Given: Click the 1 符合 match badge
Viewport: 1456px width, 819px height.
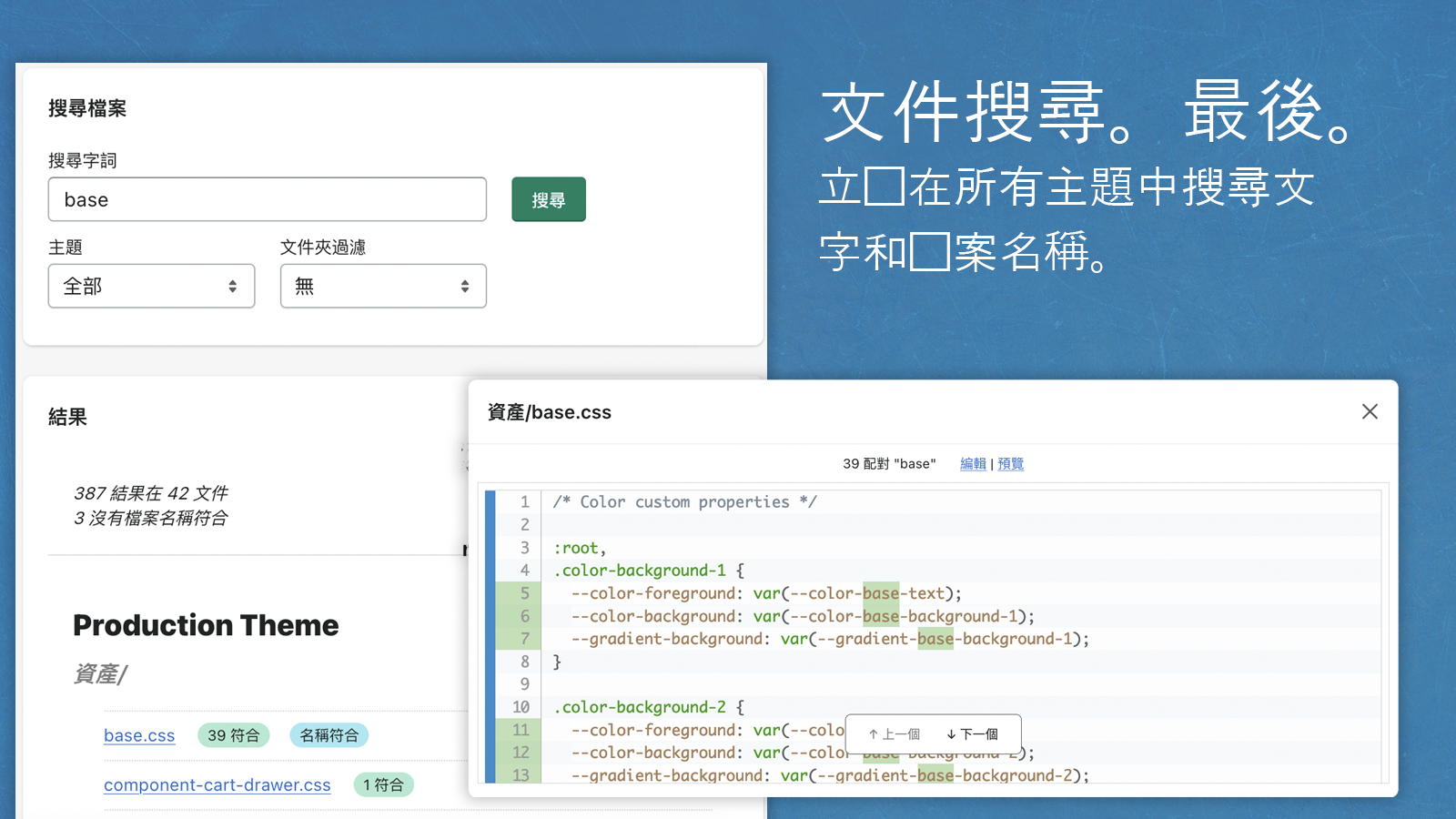Looking at the screenshot, I should 384,784.
